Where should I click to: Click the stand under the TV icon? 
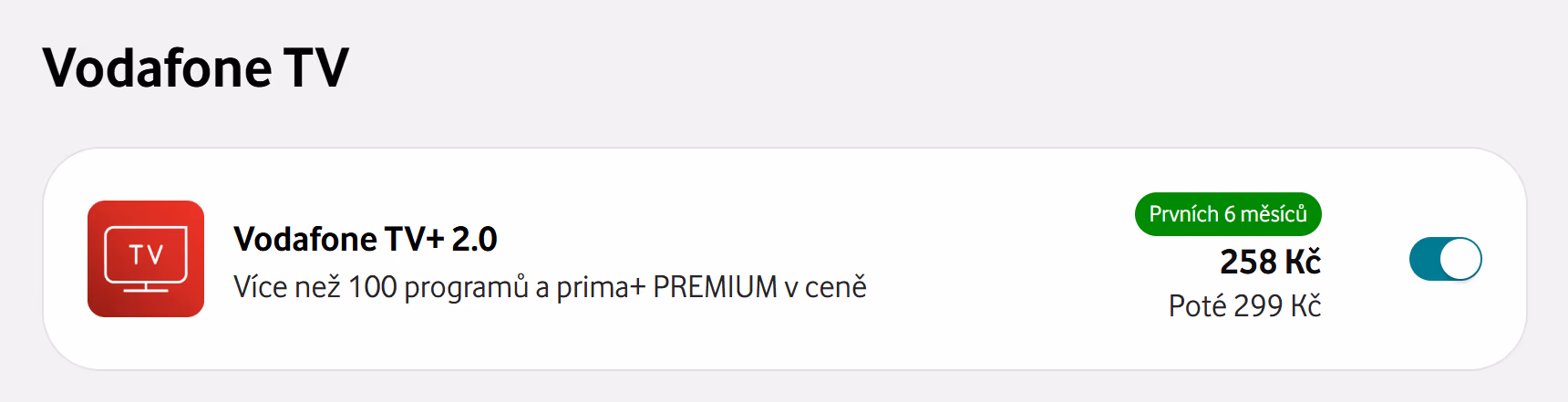point(146,288)
